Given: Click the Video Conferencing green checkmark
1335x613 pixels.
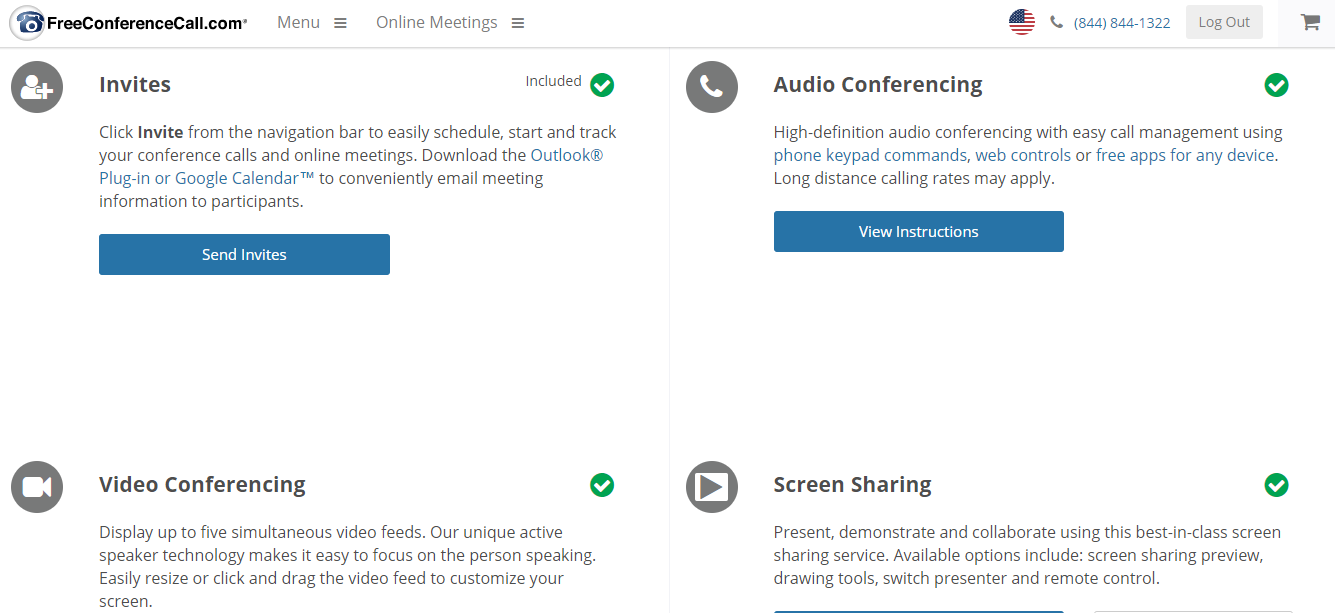Looking at the screenshot, I should tap(602, 485).
